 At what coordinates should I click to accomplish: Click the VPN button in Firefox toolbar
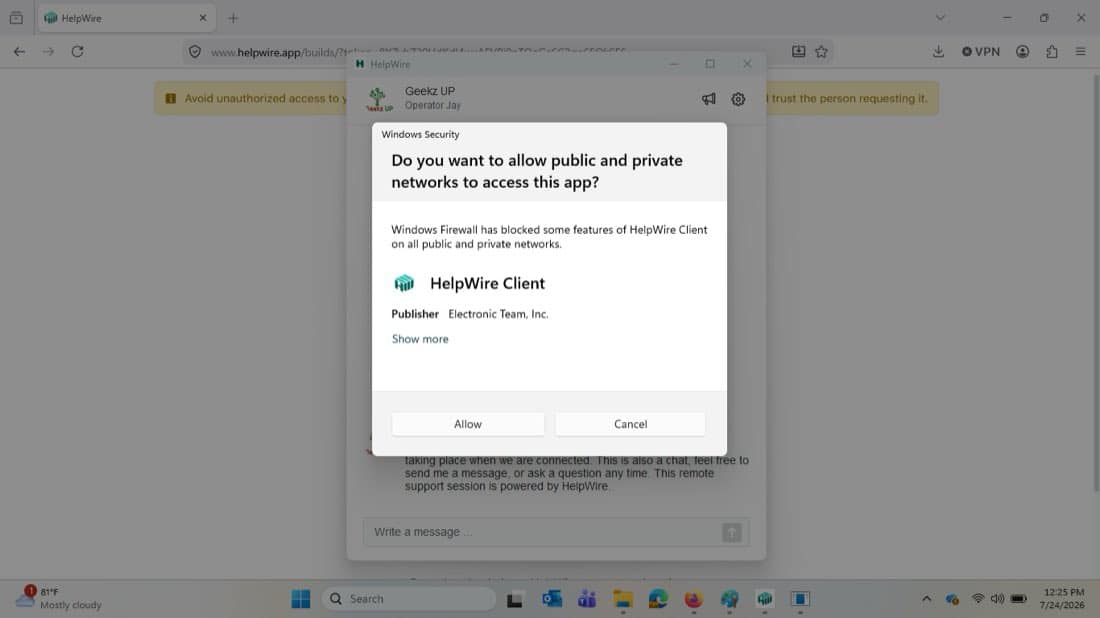[x=981, y=51]
